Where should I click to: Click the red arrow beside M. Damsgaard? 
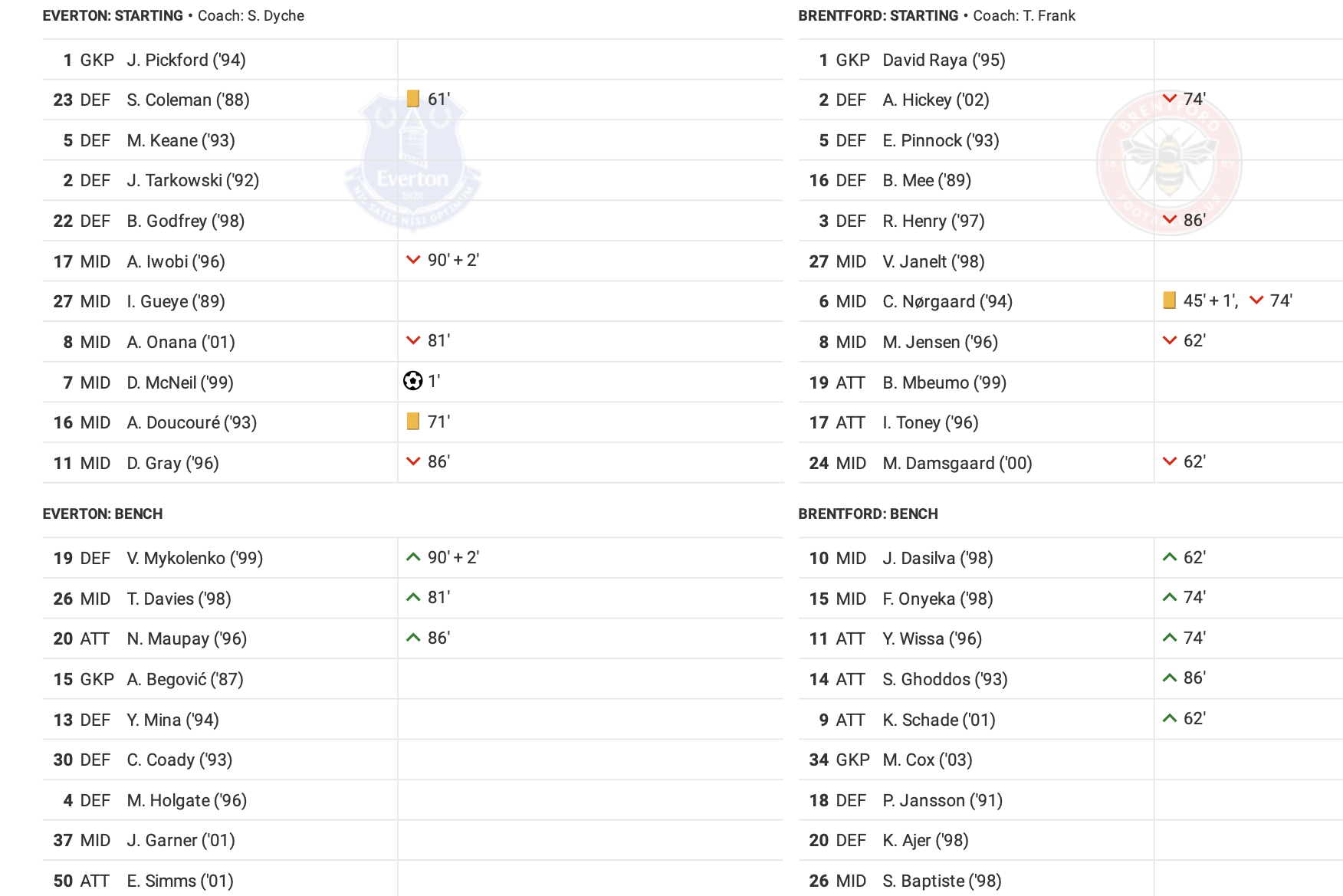coord(1169,461)
